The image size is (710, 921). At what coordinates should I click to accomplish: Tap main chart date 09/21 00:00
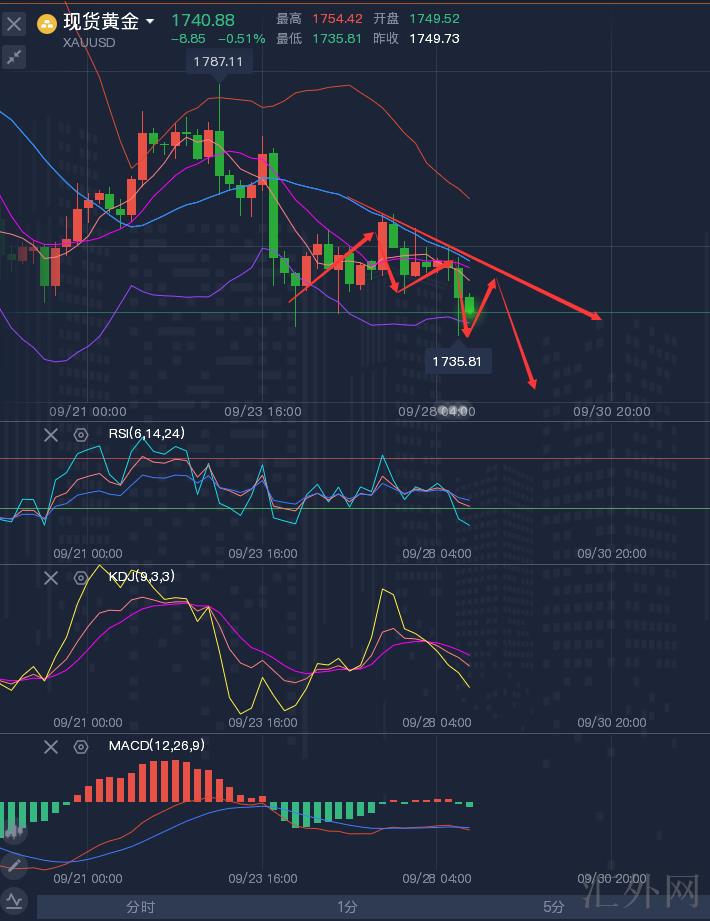(88, 412)
